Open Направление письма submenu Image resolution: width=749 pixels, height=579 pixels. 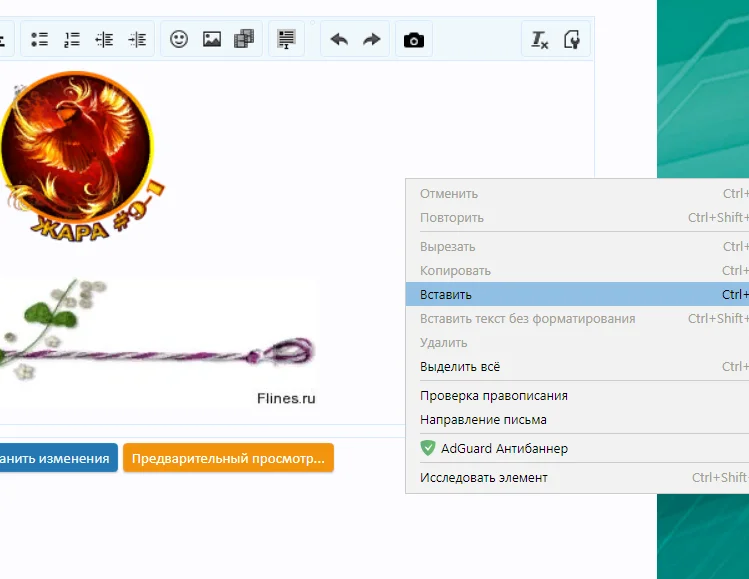[x=577, y=419]
